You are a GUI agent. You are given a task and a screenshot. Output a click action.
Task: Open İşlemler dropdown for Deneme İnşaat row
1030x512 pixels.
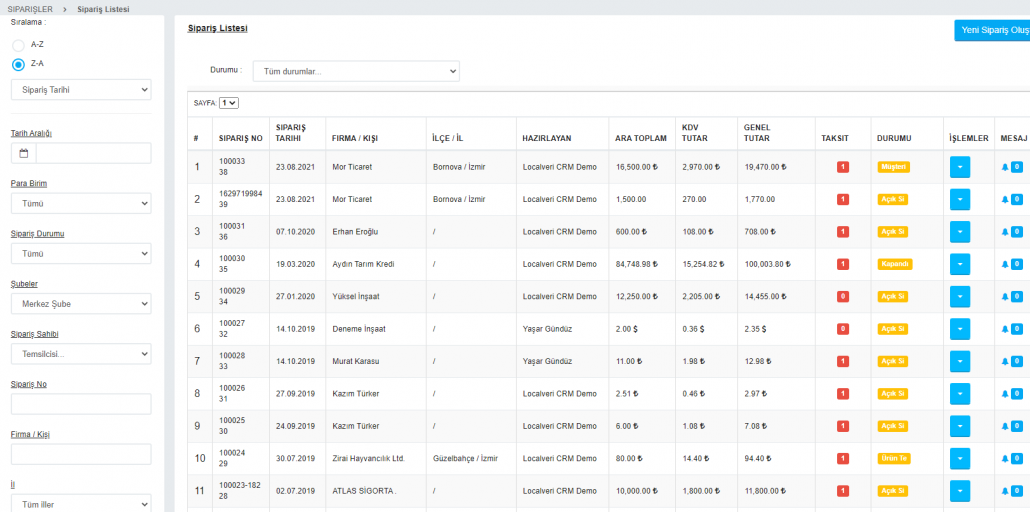coord(960,329)
